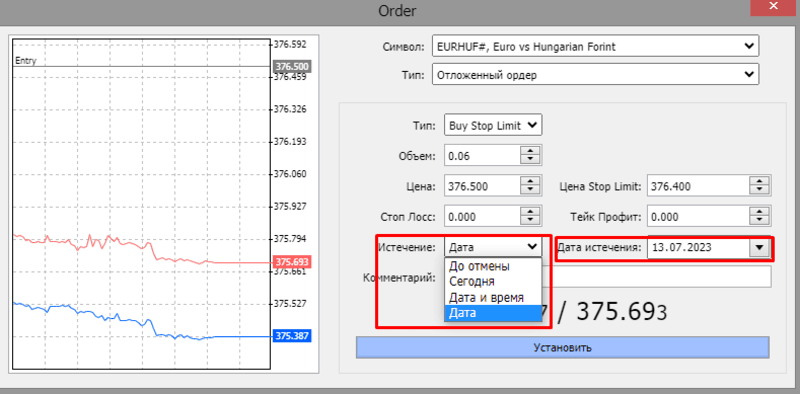Click the Стоп Лосс field
The width and height of the screenshot is (800, 394).
pos(482,217)
